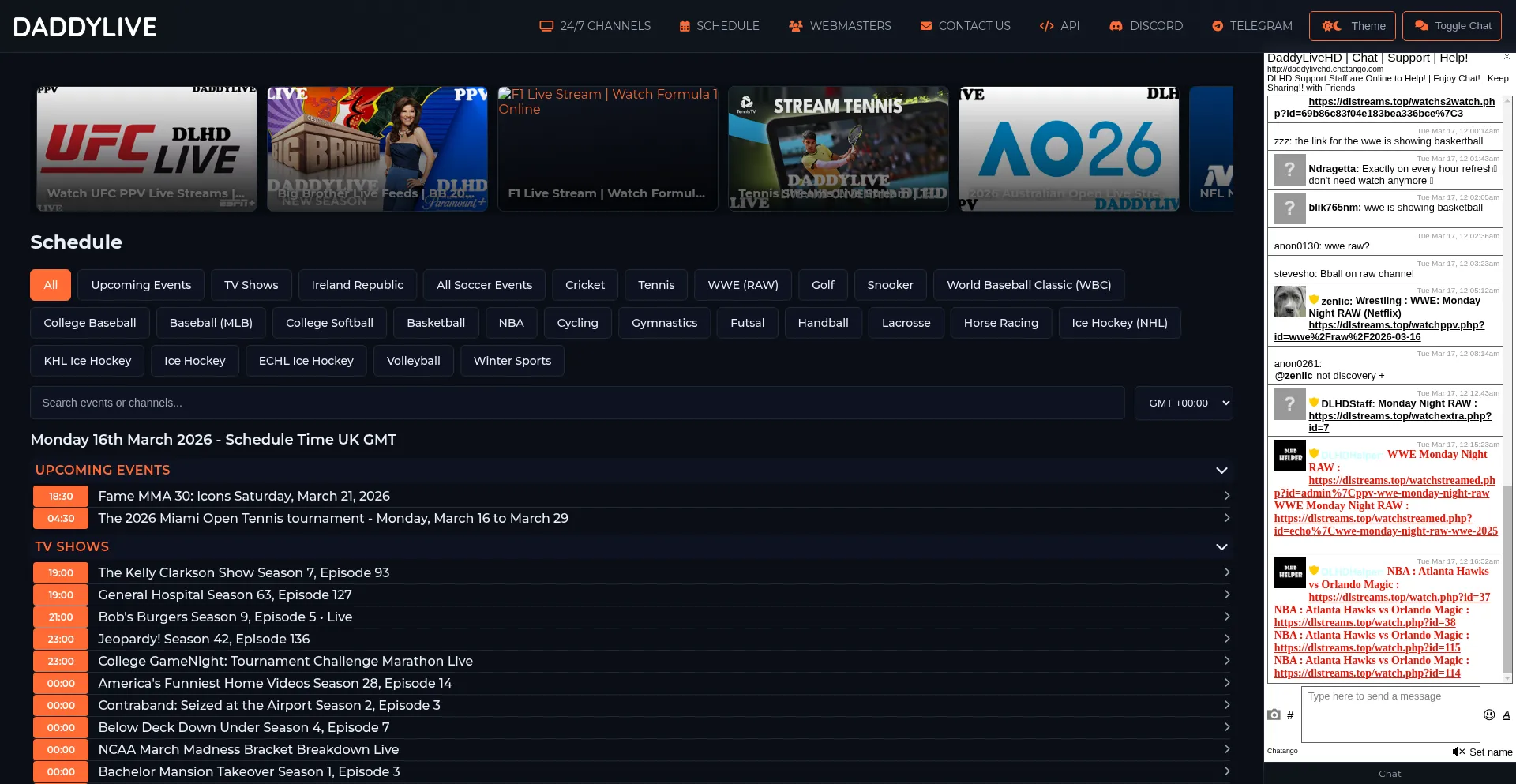Click Set name in chat
Image resolution: width=1516 pixels, height=784 pixels.
[1491, 752]
